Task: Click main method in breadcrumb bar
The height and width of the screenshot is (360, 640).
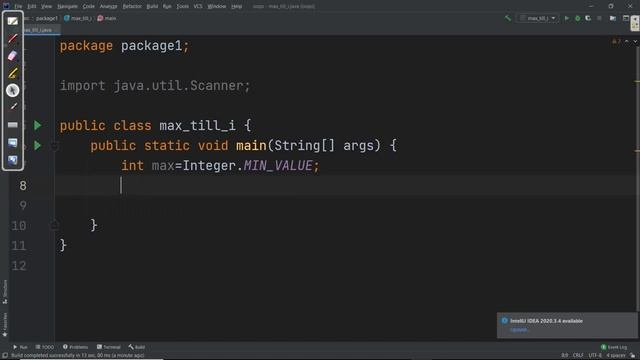Action: tap(107, 18)
